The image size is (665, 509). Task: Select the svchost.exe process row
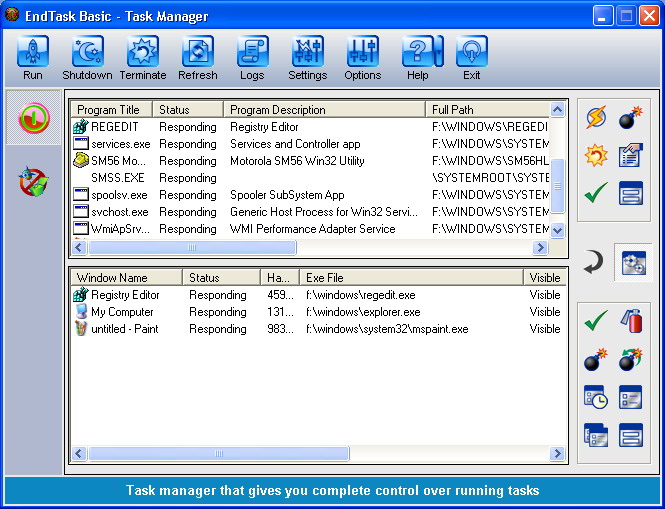coord(310,212)
